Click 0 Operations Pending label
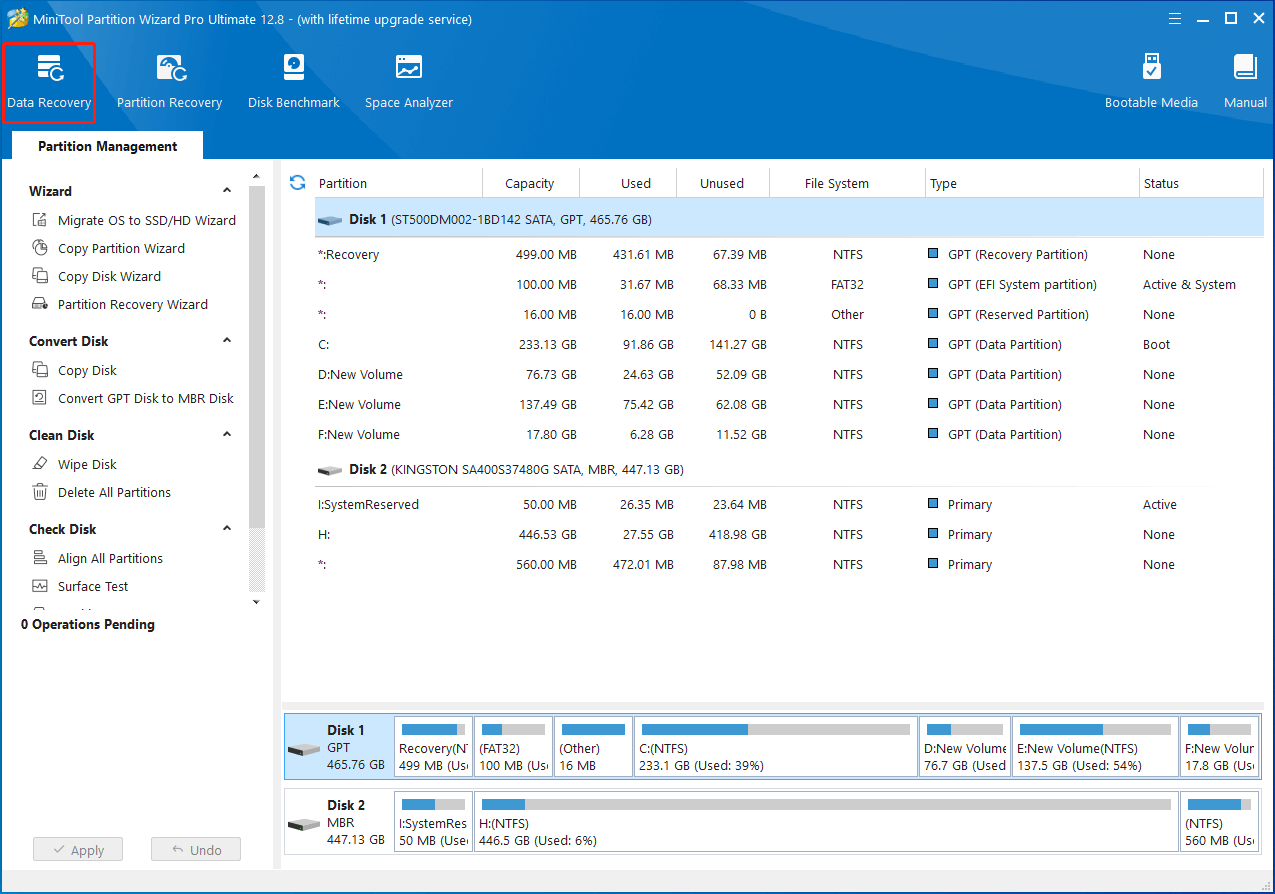This screenshot has height=894, width=1275. coord(88,624)
